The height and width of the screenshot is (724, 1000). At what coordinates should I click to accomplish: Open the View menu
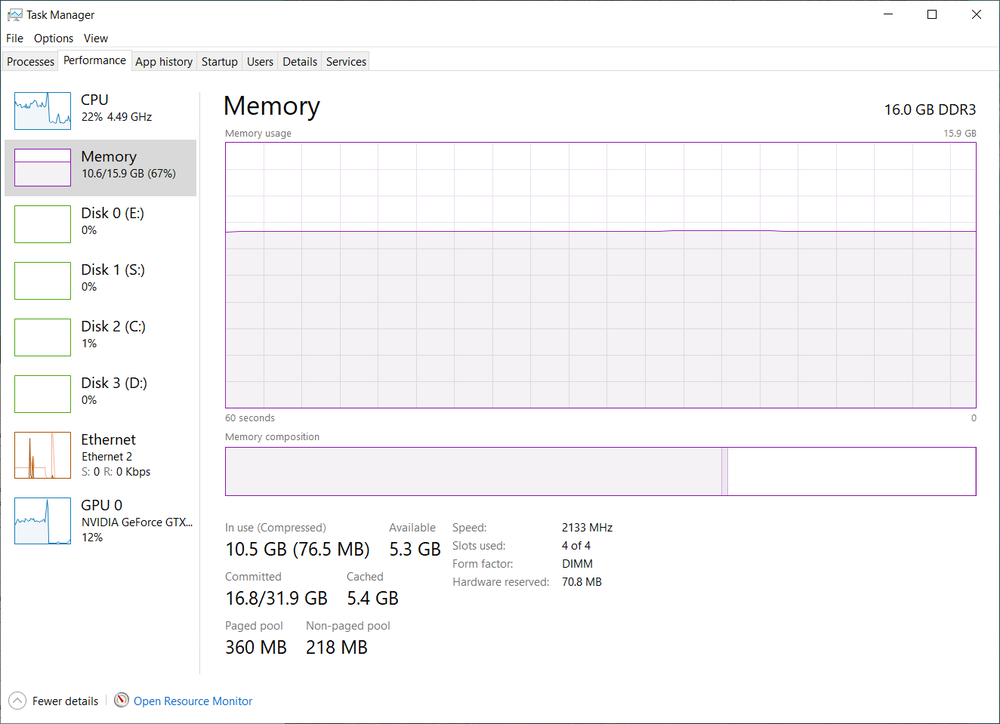(96, 38)
